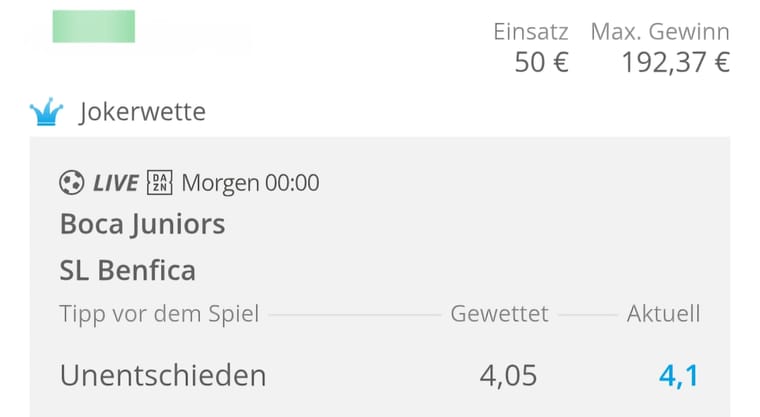The height and width of the screenshot is (417, 760).
Task: Click the Einsatz label
Action: click(x=531, y=32)
